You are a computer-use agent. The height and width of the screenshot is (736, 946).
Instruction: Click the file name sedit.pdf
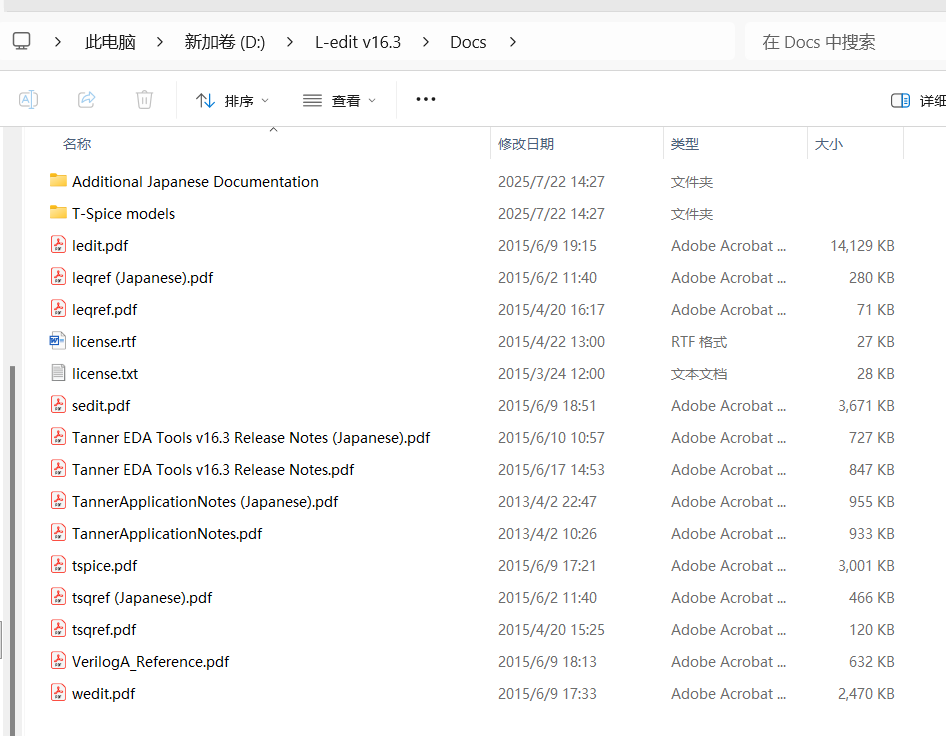[101, 405]
